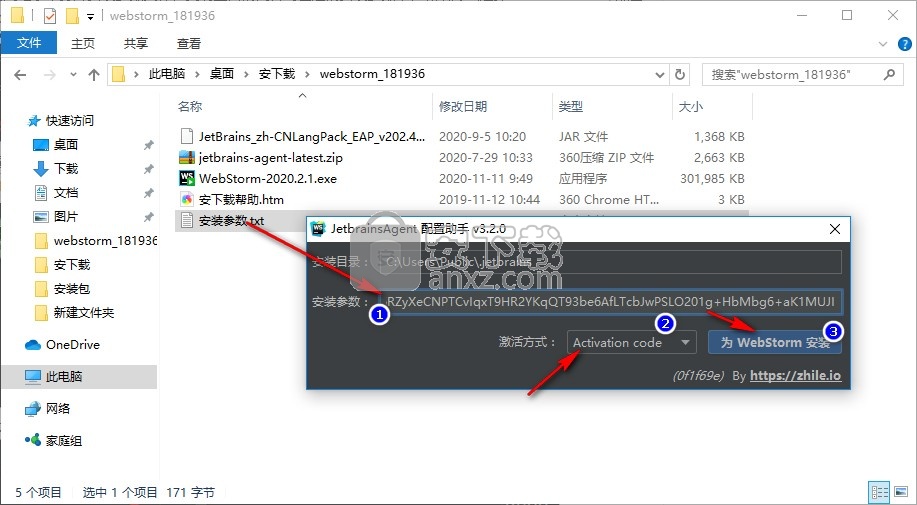Select WebStorm-2020.2.1.exe file
The height and width of the screenshot is (505, 917).
(x=268, y=178)
